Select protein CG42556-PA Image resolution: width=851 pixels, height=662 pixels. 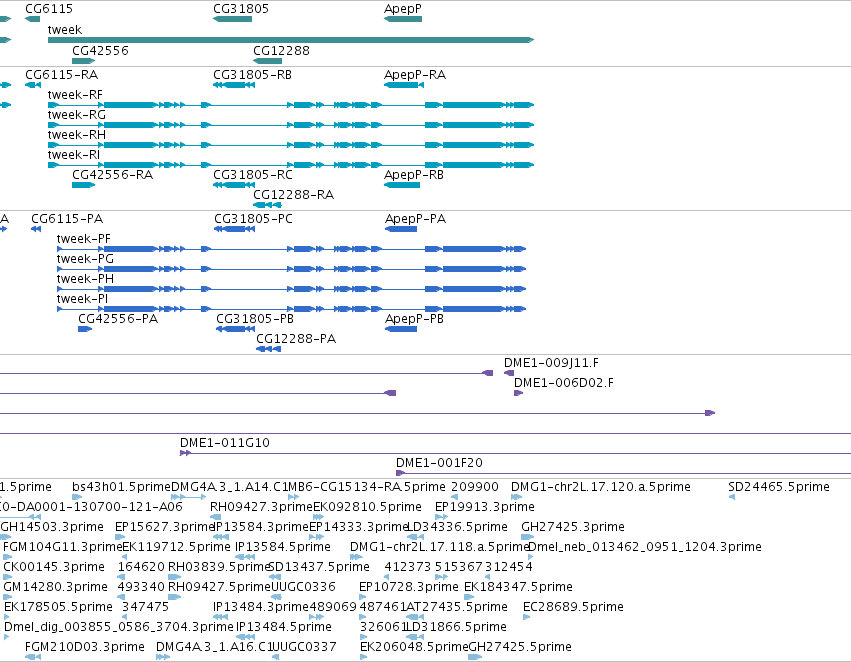(x=85, y=329)
